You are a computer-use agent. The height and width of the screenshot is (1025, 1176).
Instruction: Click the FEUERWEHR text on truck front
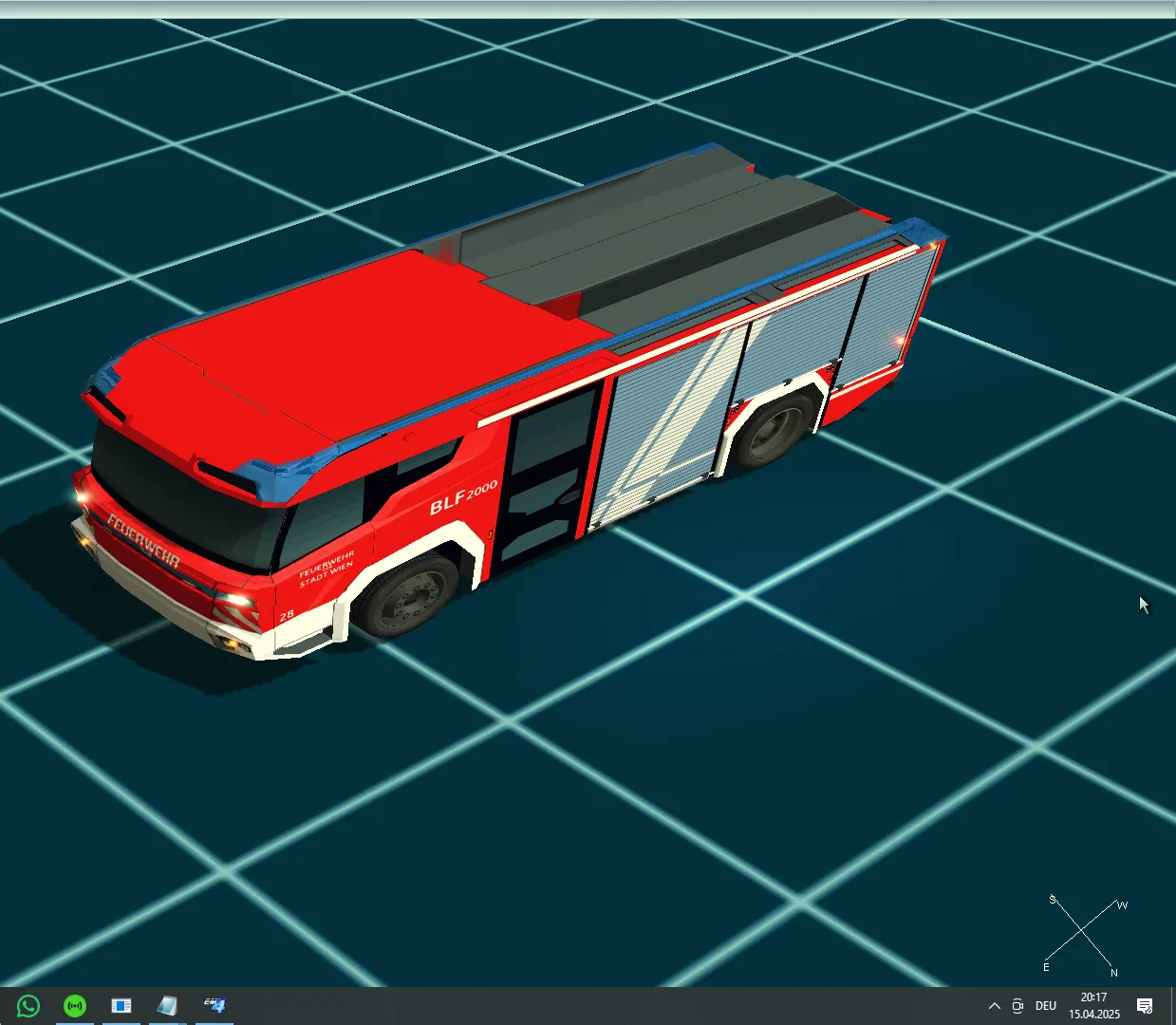click(143, 540)
